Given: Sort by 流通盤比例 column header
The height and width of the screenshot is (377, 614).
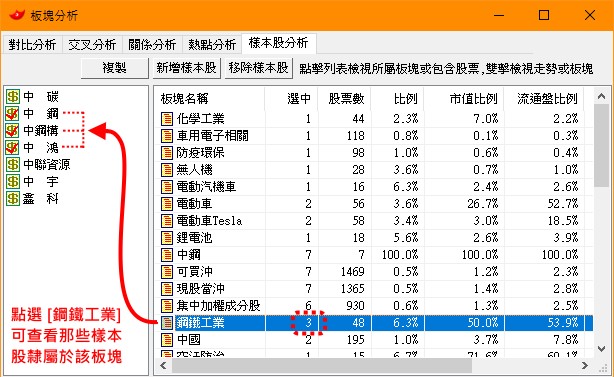Looking at the screenshot, I should (x=544, y=99).
